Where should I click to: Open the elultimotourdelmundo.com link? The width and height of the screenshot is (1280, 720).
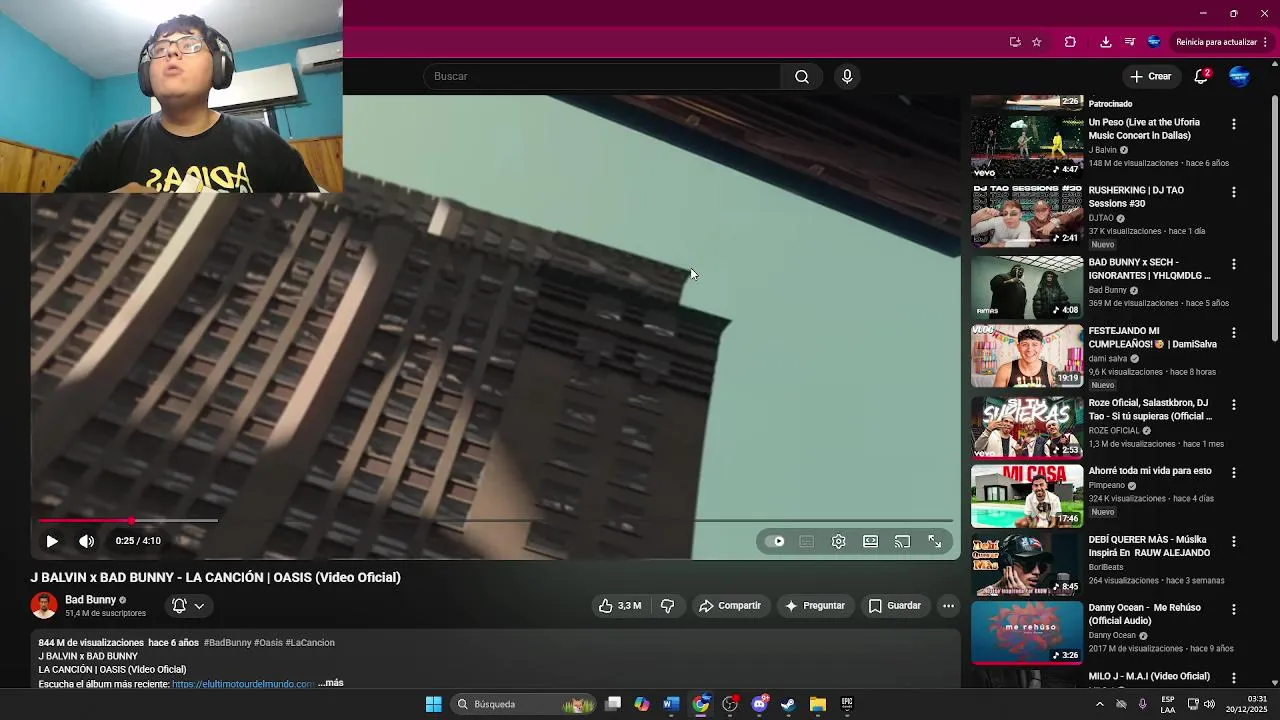tap(243, 684)
